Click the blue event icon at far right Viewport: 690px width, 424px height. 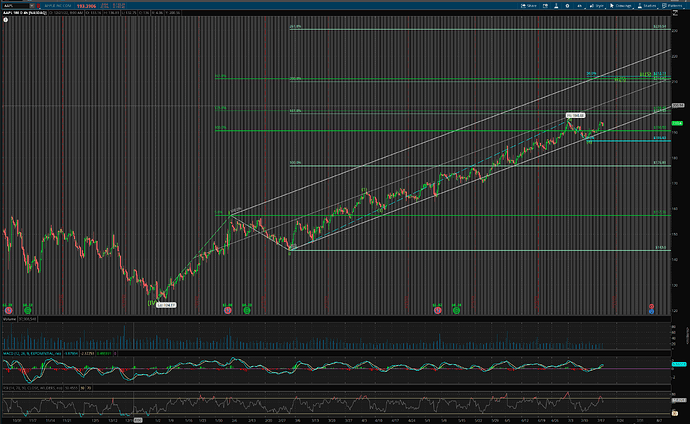point(651,311)
